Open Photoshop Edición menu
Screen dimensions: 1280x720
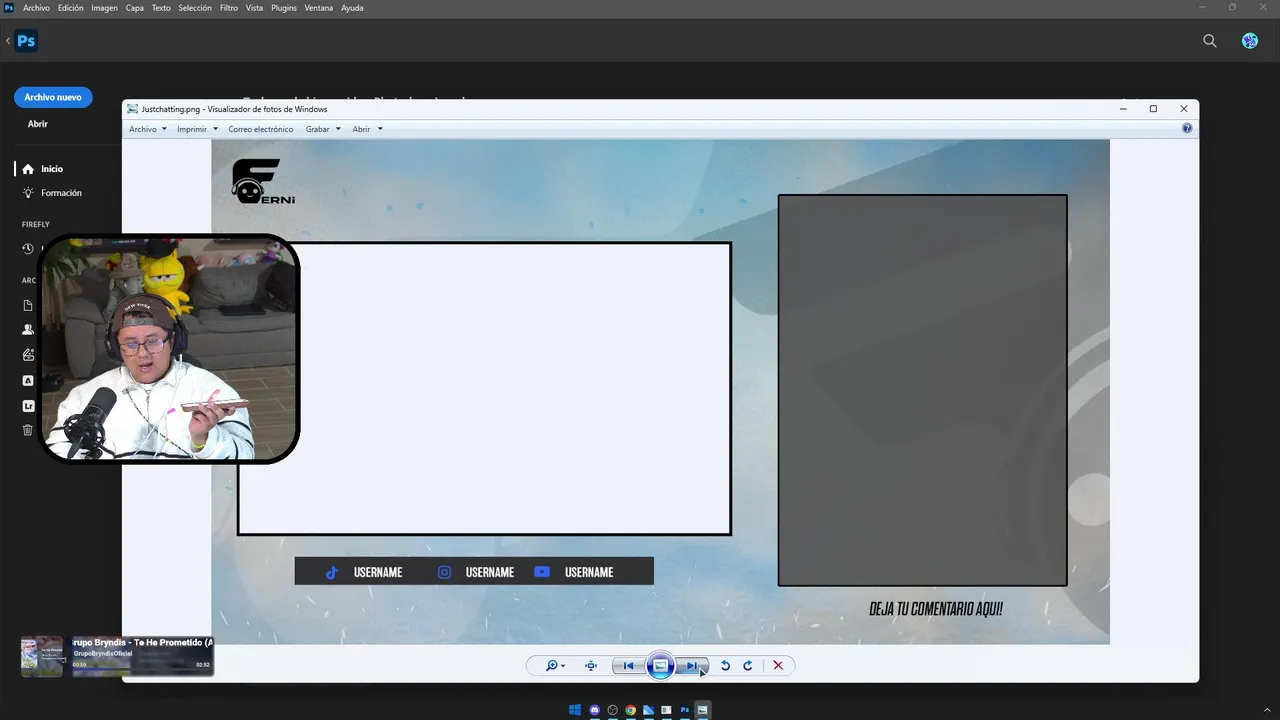pos(71,8)
